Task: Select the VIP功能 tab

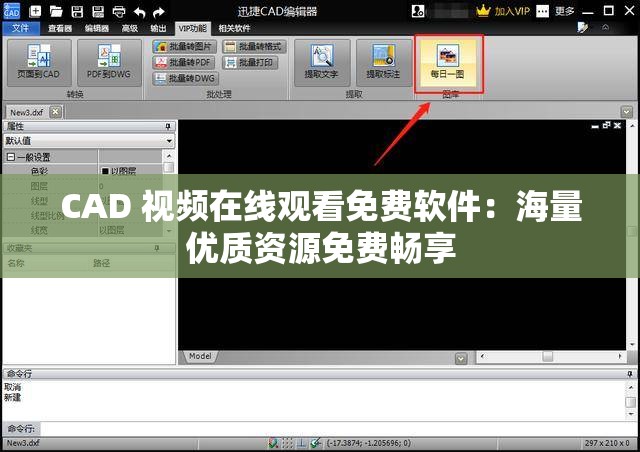Action: pyautogui.click(x=193, y=28)
